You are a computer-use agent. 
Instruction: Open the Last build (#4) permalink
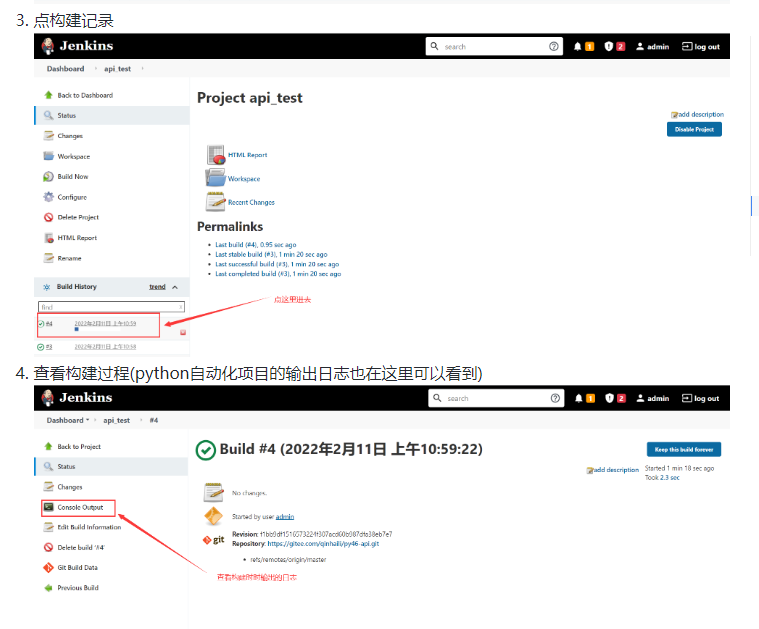coord(256,245)
